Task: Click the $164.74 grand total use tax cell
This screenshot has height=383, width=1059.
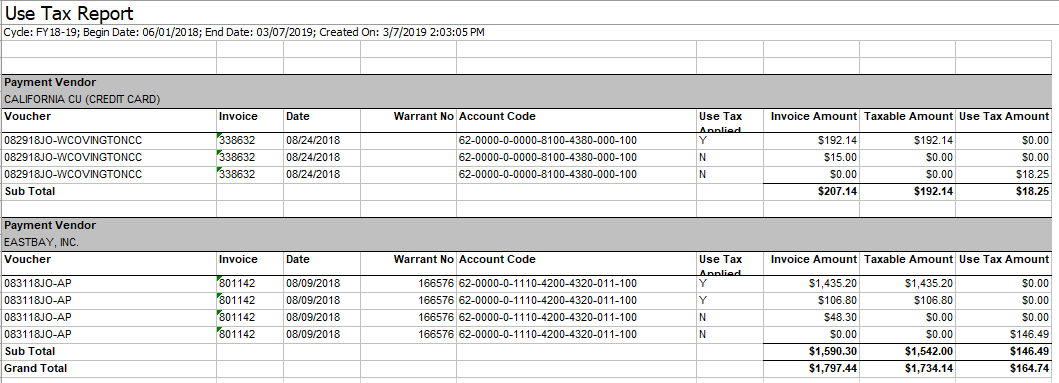Action: (1003, 369)
